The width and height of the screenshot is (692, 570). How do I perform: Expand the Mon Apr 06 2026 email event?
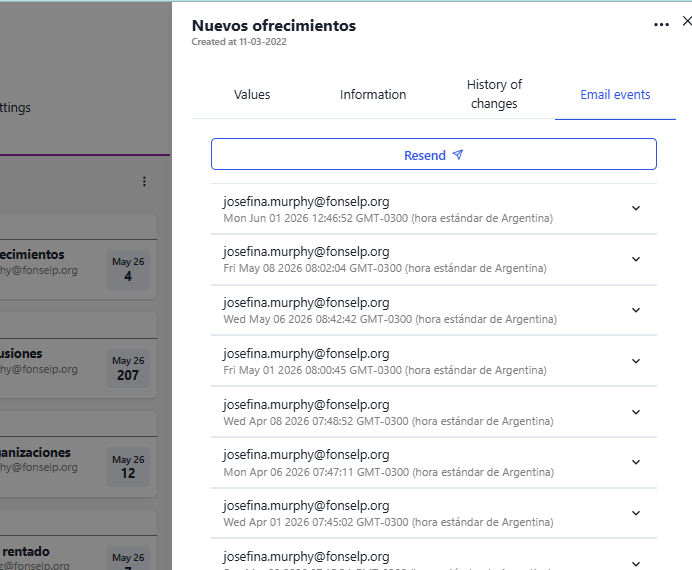[636, 462]
